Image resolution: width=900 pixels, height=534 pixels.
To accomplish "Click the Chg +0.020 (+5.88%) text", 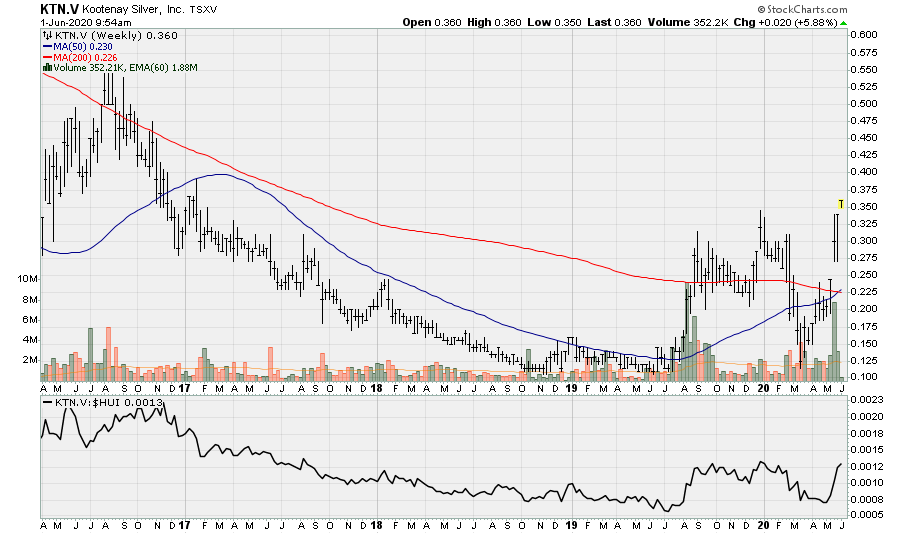I will (x=786, y=22).
